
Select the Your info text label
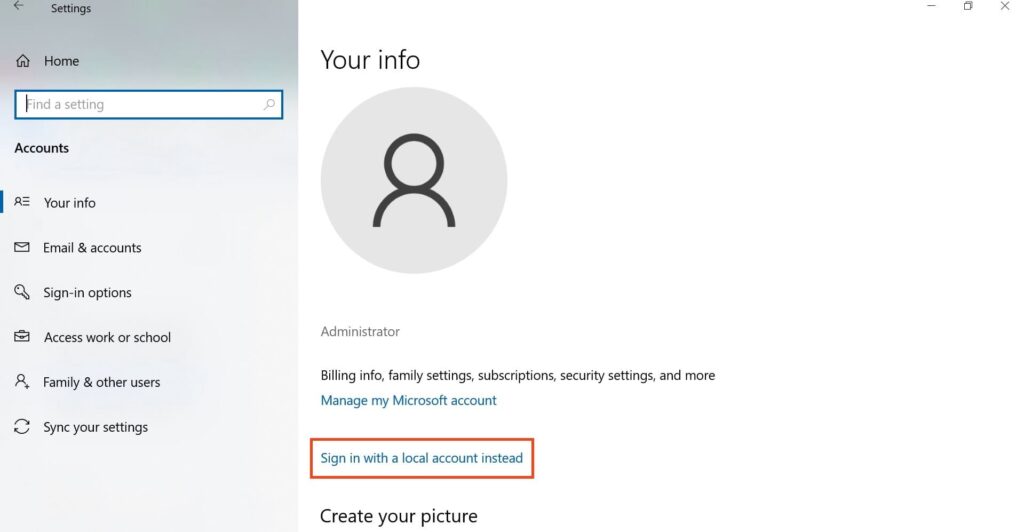coord(70,202)
